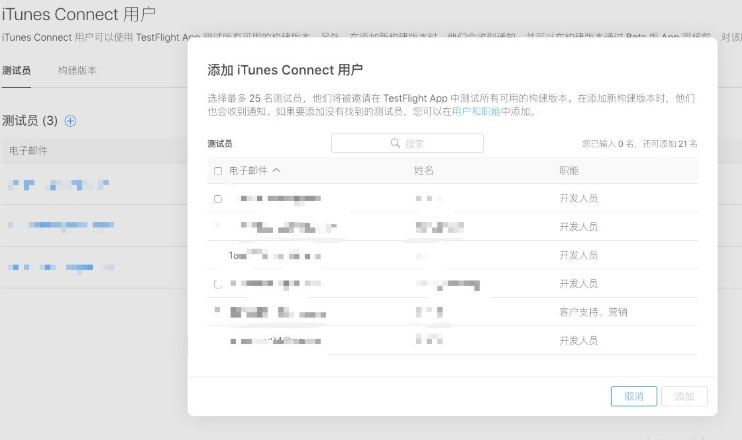
Task: Check the first row's checkbox in the dialog
Action: [218, 199]
